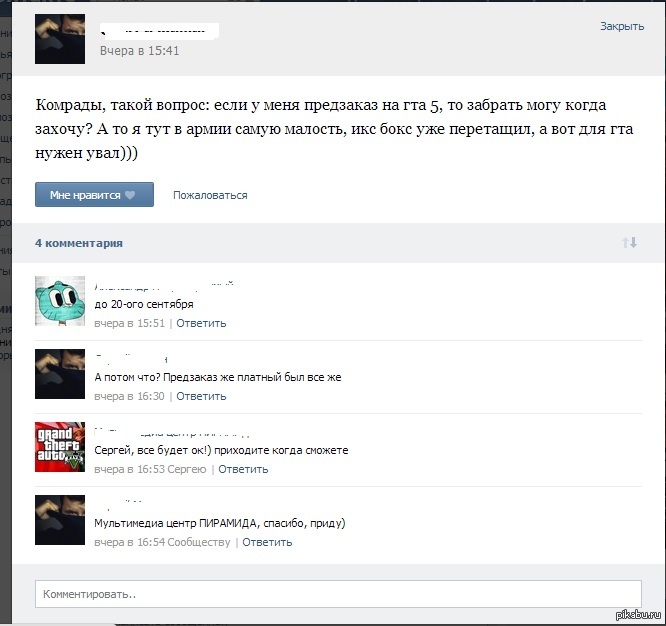Close the post via "Закрыть"
This screenshot has width=666, height=626.
pyautogui.click(x=621, y=27)
